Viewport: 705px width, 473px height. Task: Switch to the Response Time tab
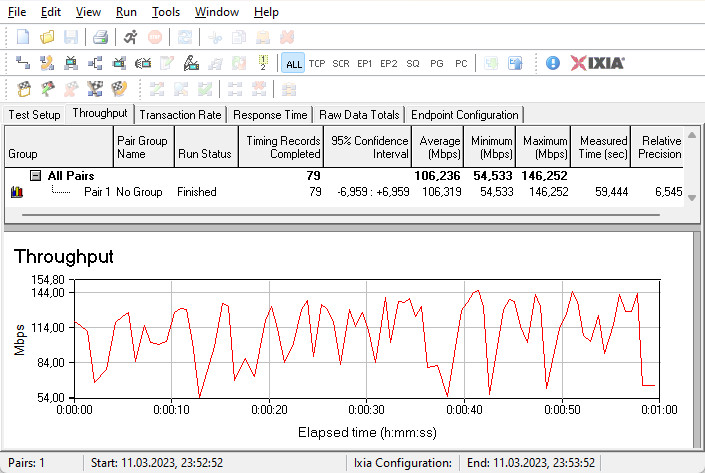[x=270, y=115]
